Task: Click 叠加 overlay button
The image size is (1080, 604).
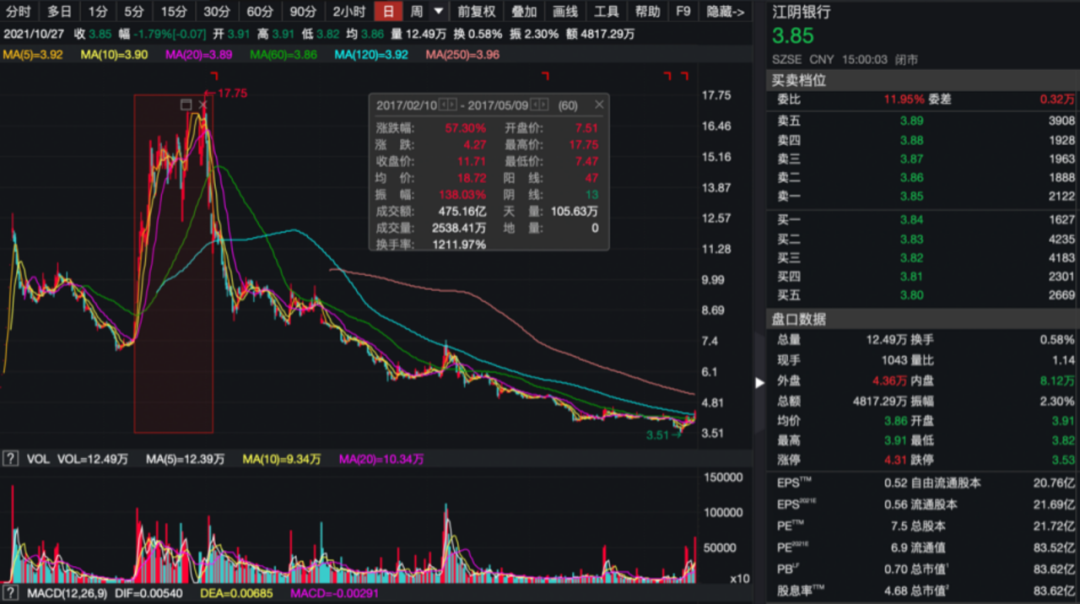Action: 524,11
